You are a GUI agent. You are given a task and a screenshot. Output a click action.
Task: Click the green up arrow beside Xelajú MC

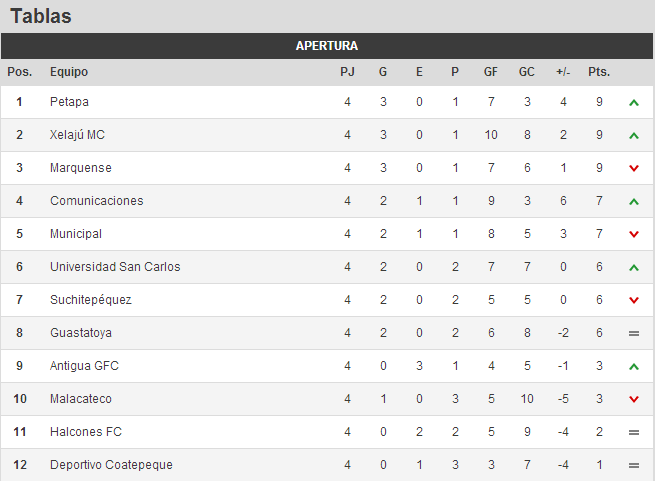pyautogui.click(x=634, y=135)
